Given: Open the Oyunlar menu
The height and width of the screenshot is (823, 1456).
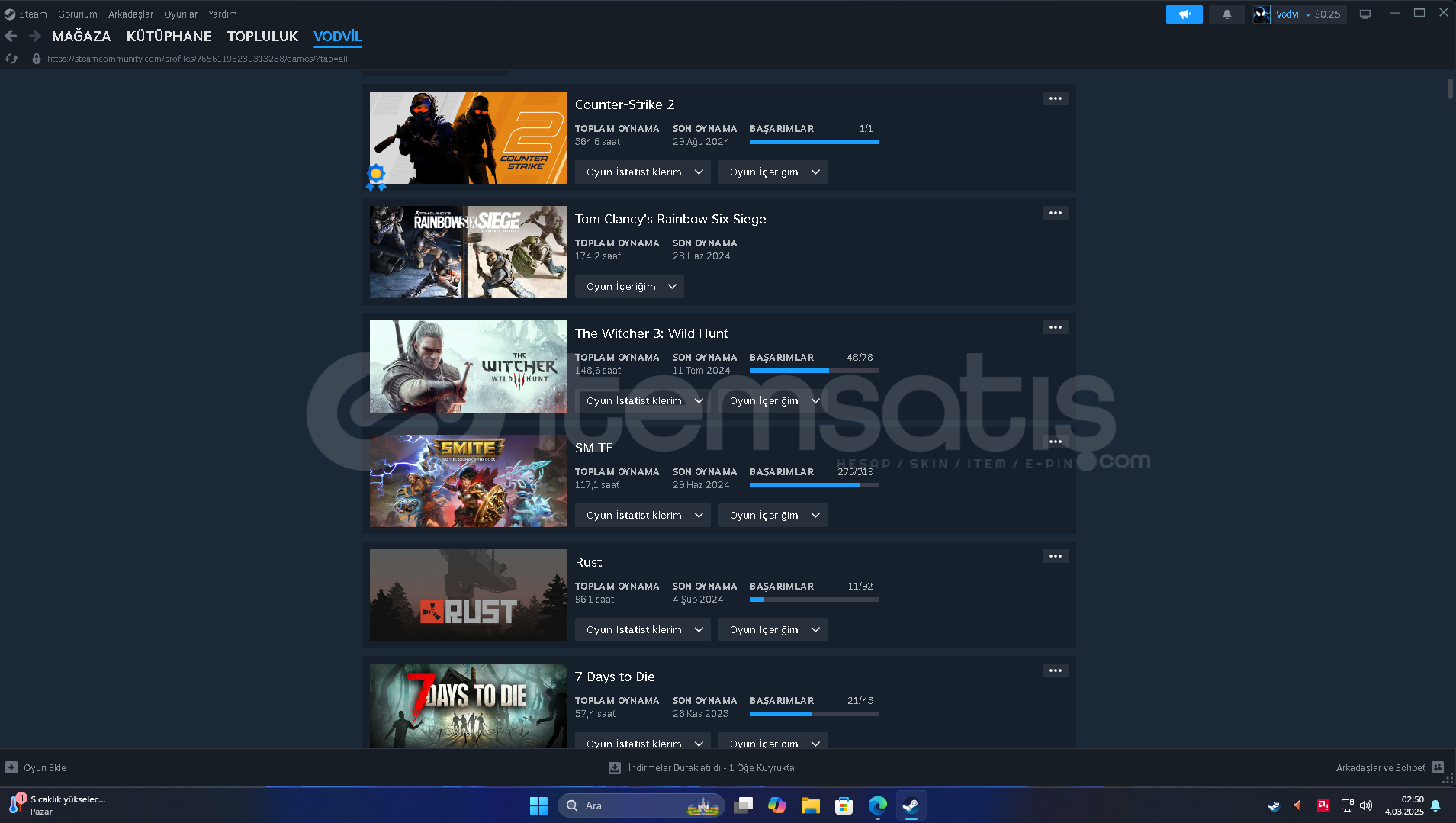Looking at the screenshot, I should tap(181, 14).
